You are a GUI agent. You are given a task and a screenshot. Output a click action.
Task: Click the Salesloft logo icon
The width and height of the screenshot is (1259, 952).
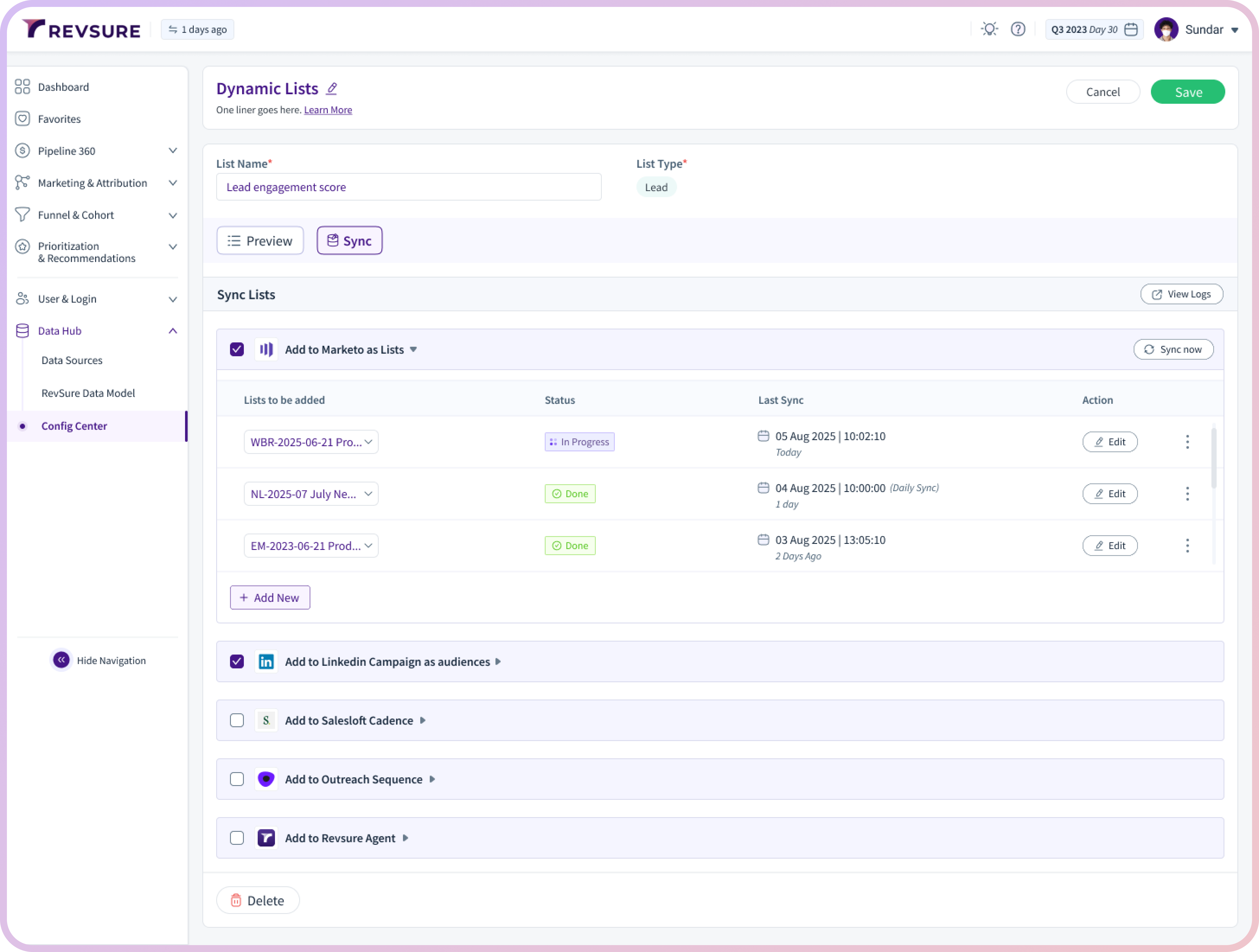(266, 720)
